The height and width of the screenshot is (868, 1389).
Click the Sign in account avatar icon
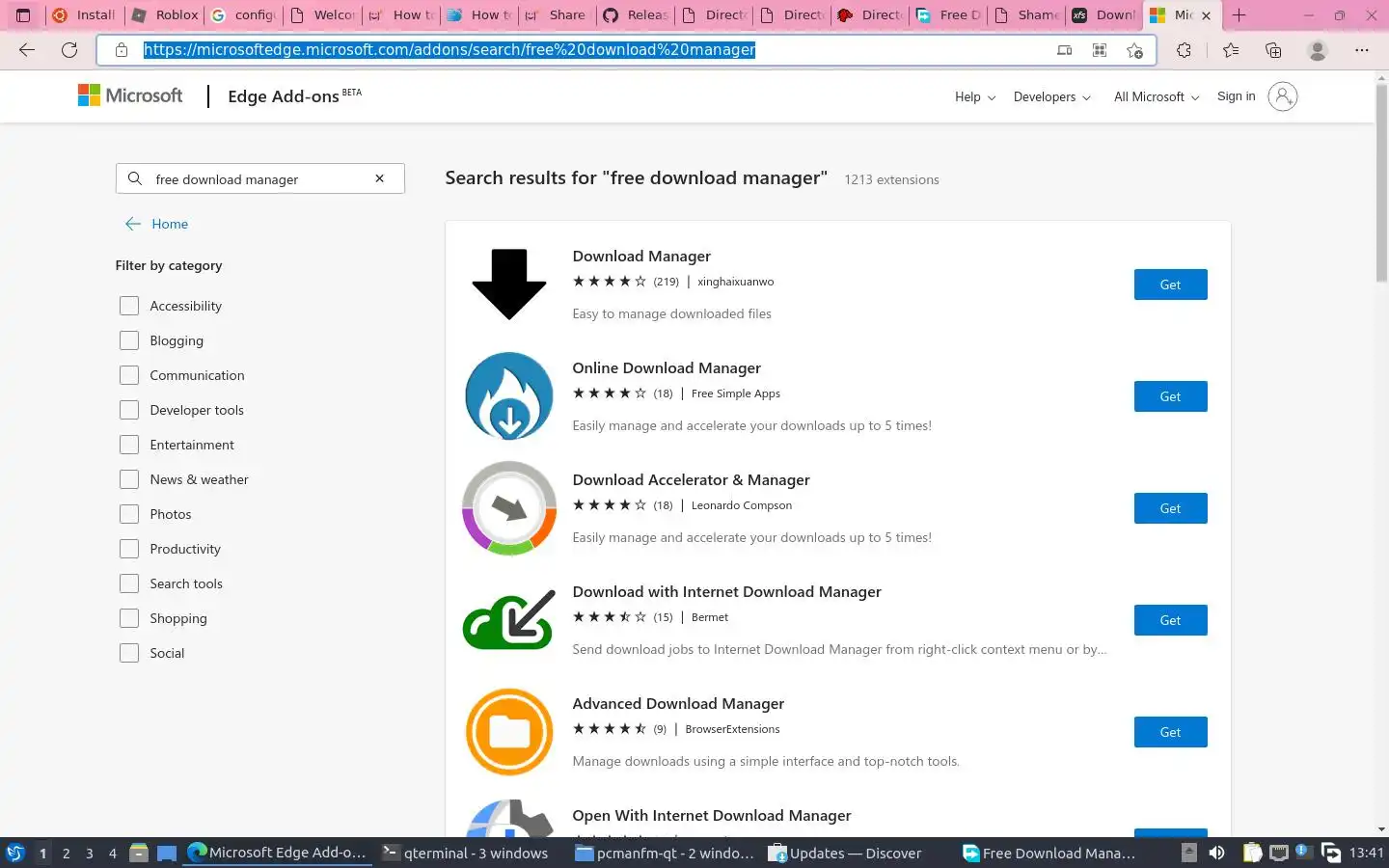1283,96
